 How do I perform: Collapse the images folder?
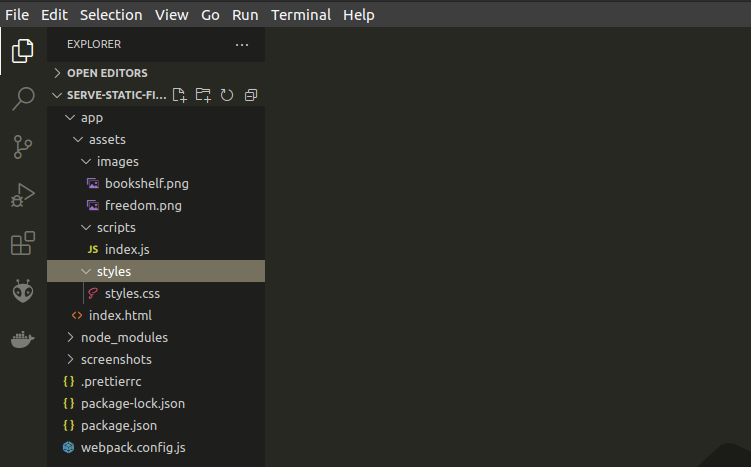[117, 161]
